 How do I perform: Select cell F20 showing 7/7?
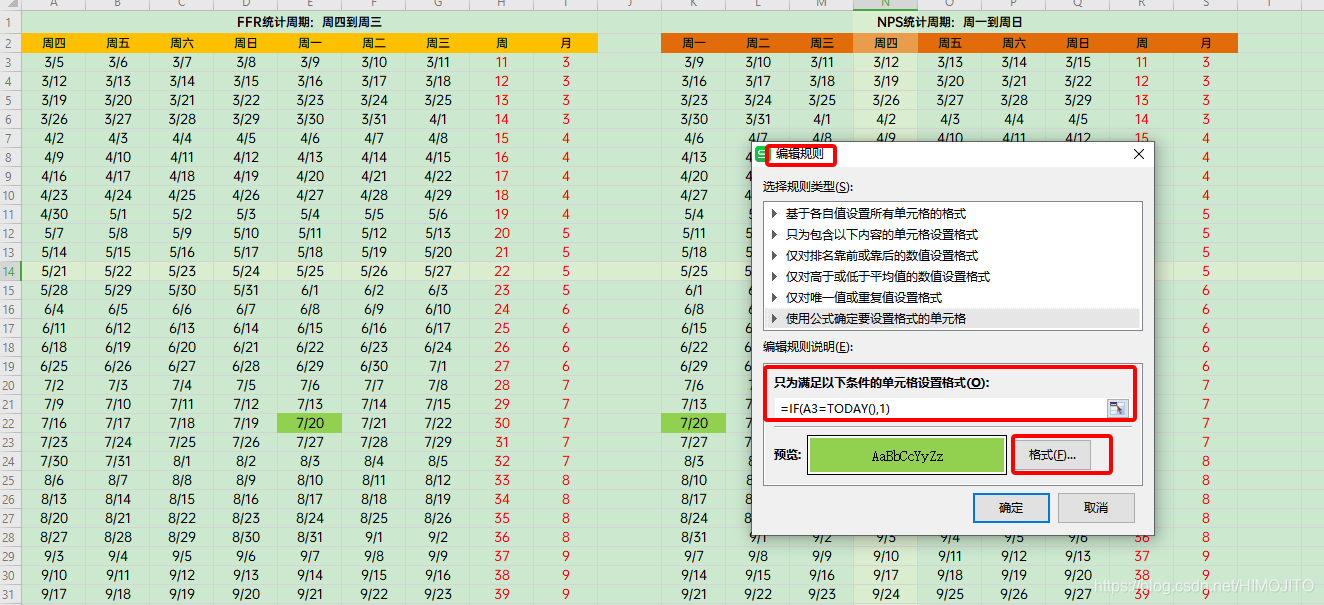[374, 385]
